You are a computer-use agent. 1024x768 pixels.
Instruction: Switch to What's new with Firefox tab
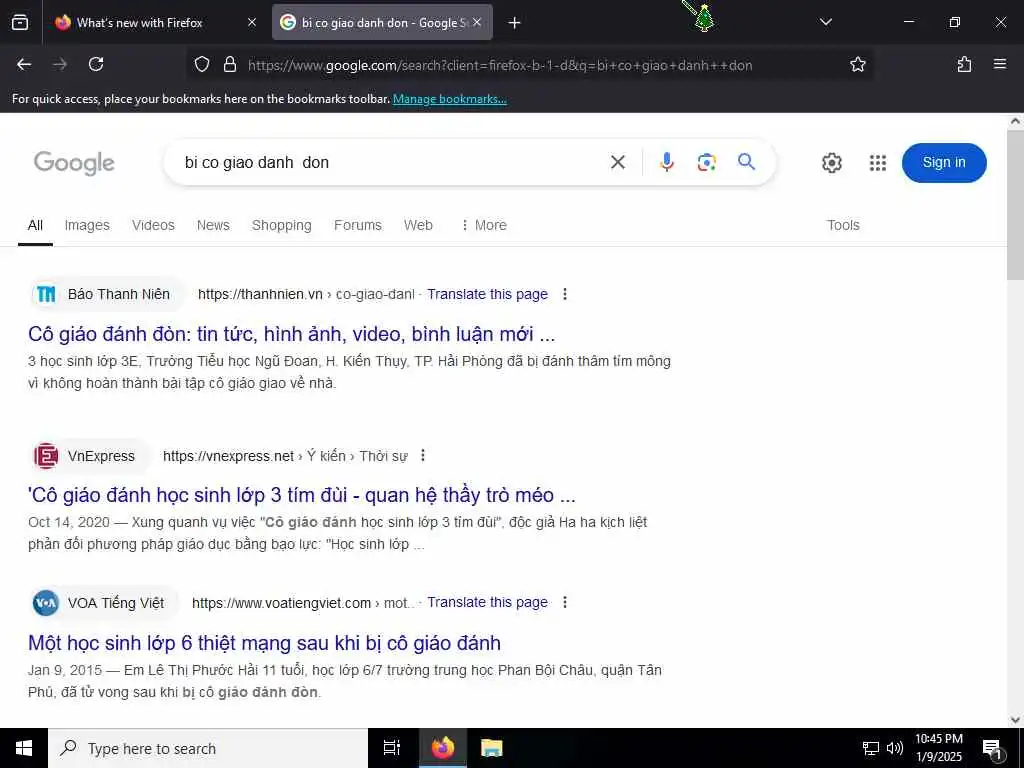coord(155,23)
